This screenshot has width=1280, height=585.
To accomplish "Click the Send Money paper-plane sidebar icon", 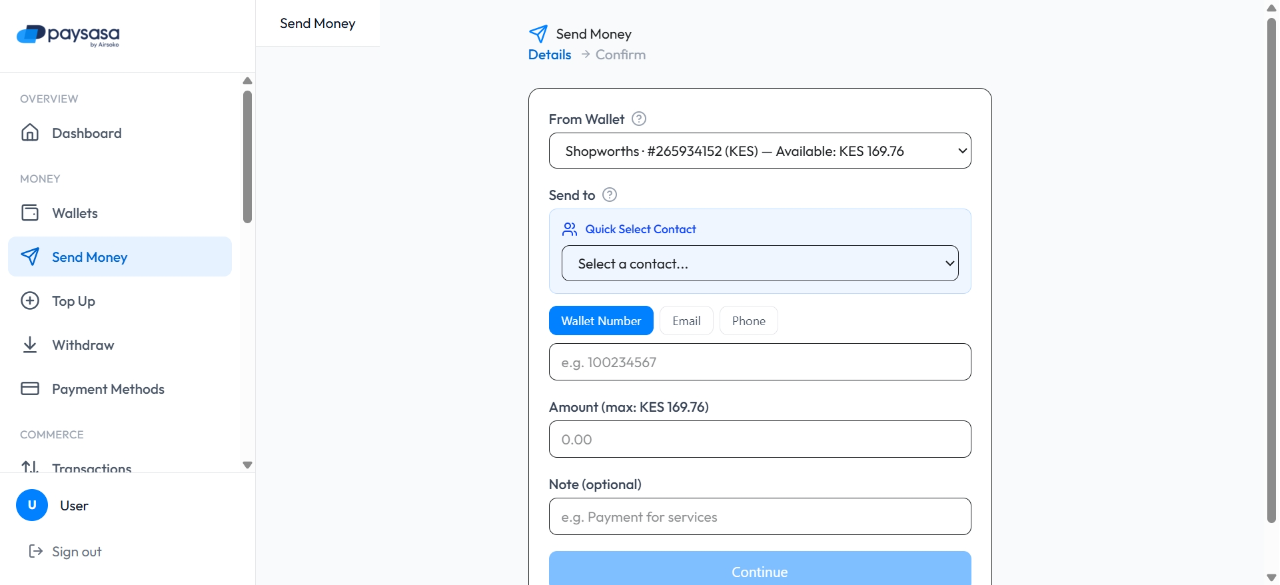I will (30, 257).
